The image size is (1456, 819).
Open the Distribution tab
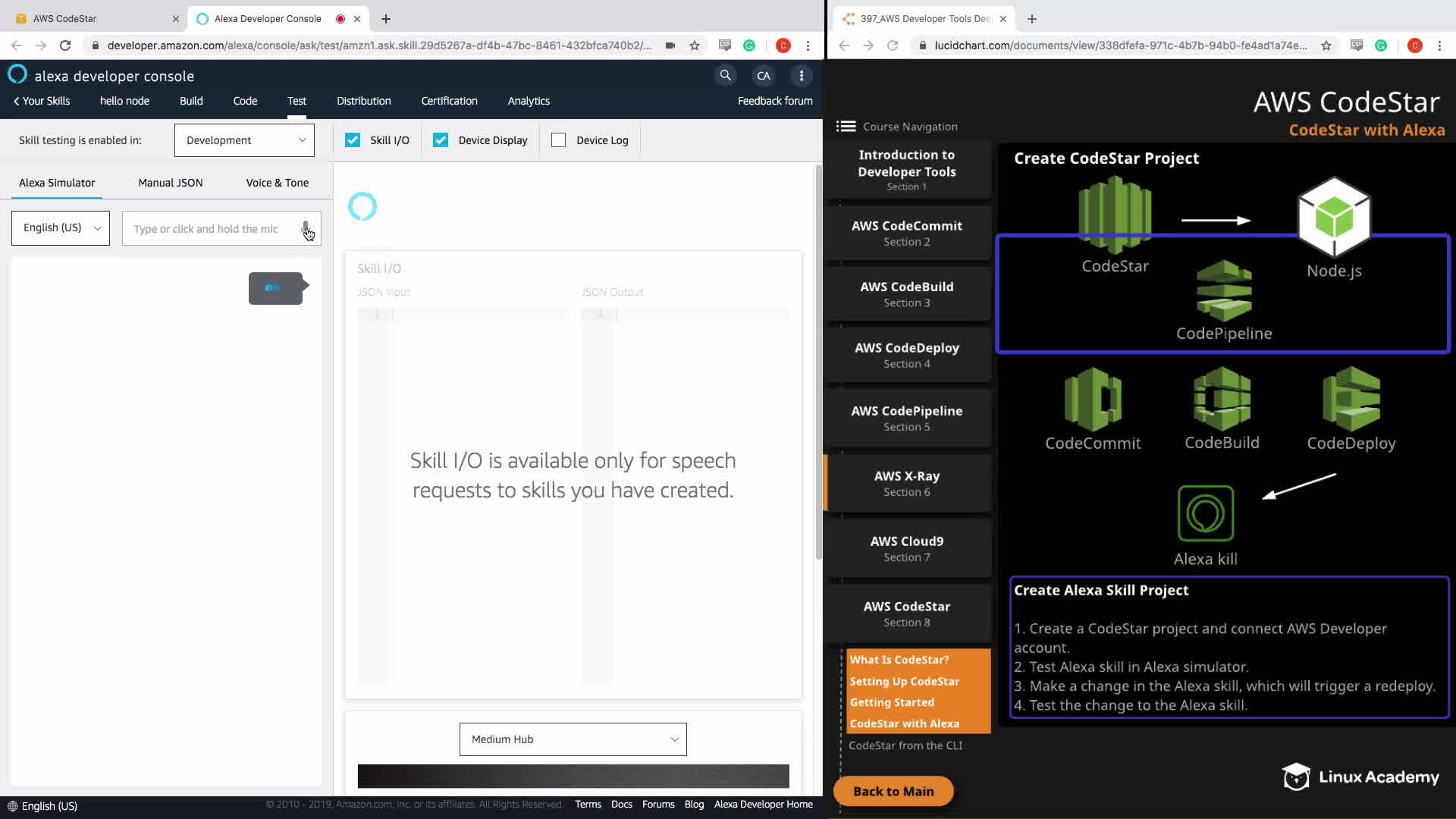click(x=363, y=101)
